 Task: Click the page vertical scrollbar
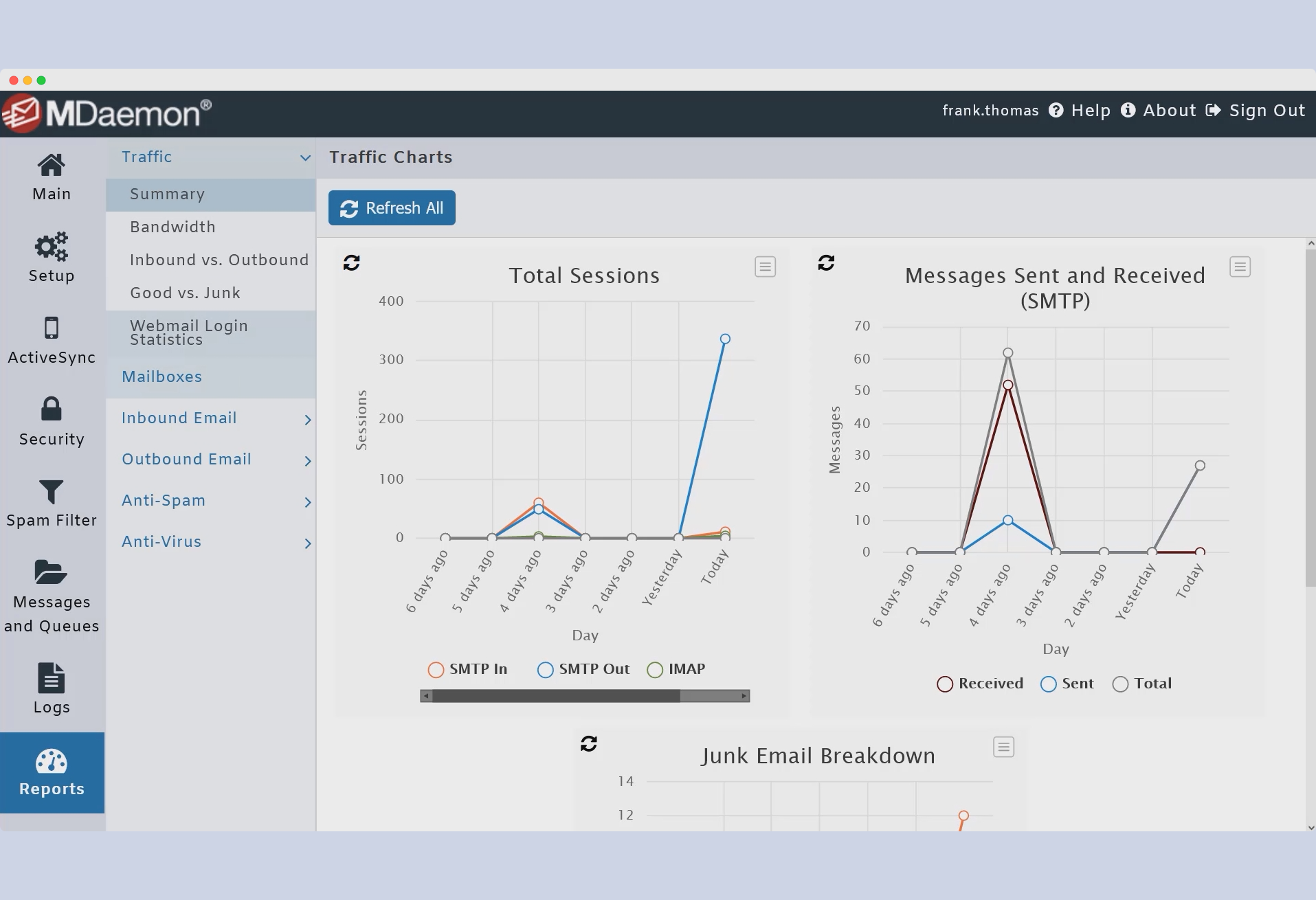click(x=1311, y=418)
